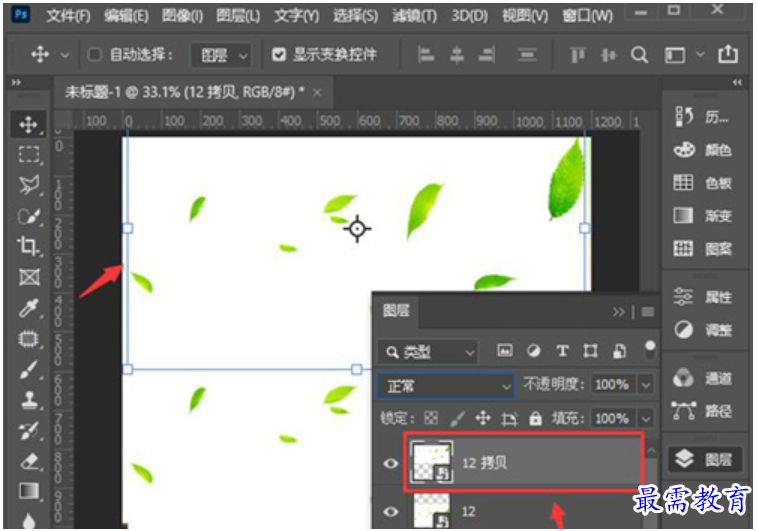This screenshot has height=531, width=757.
Task: Filter layers by adjustment layer icon
Action: [533, 350]
